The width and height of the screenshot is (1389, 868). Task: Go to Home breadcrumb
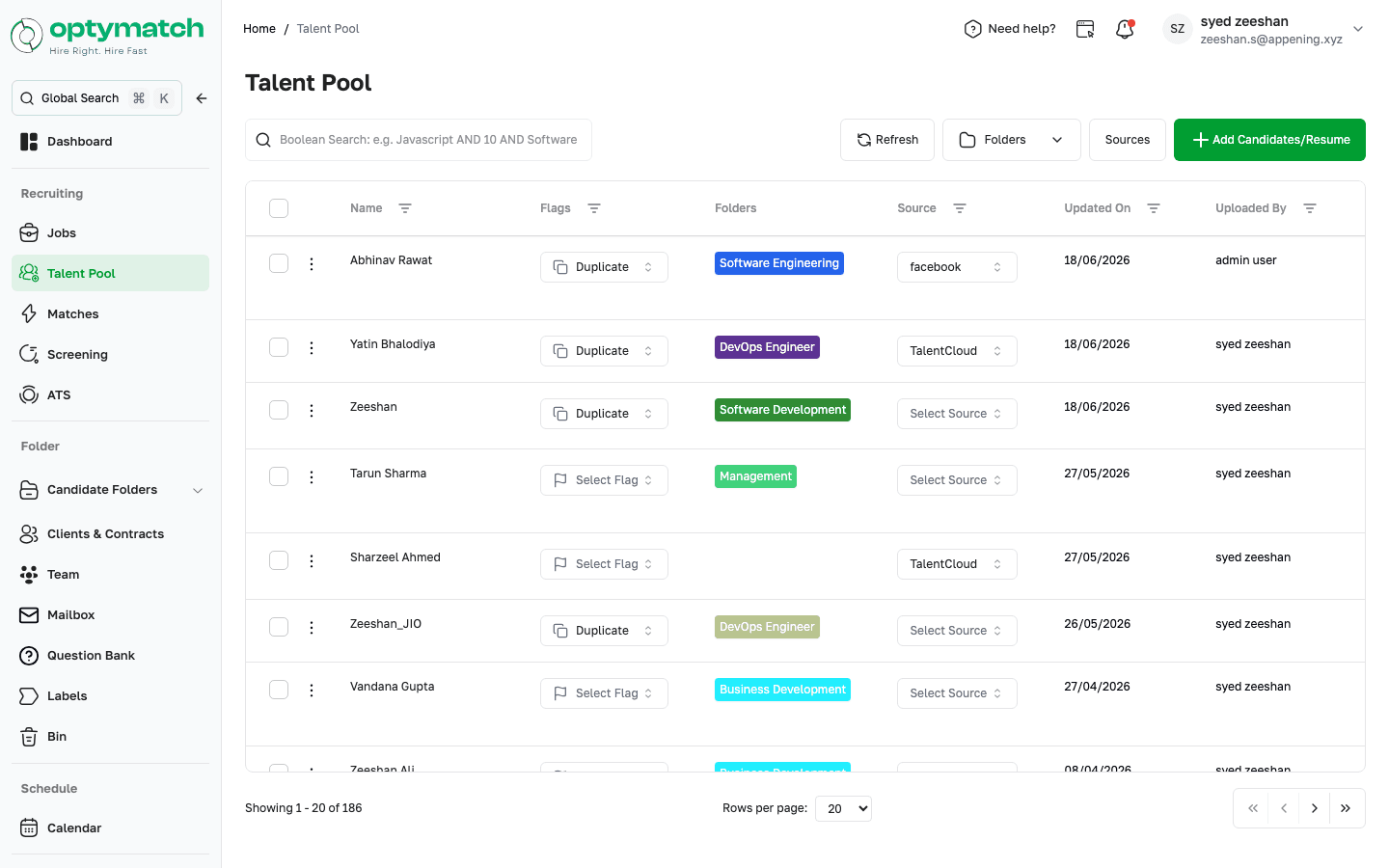(x=259, y=29)
